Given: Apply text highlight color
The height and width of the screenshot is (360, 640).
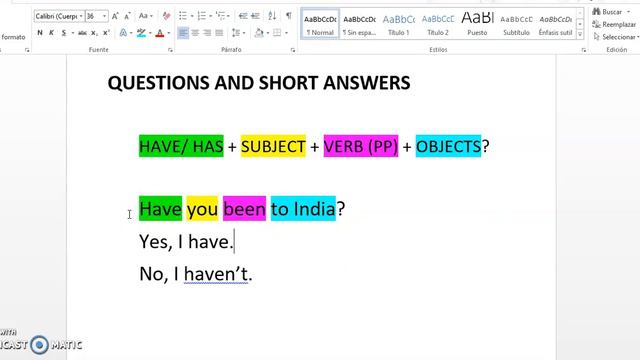Looking at the screenshot, I should tap(141, 33).
